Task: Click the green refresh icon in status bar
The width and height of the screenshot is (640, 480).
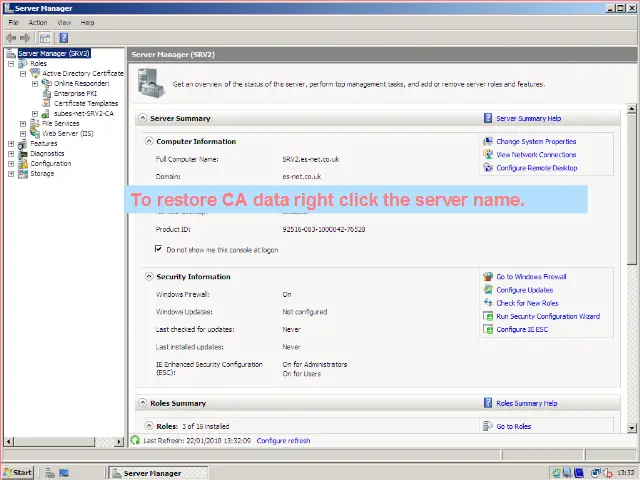Action: click(x=136, y=440)
